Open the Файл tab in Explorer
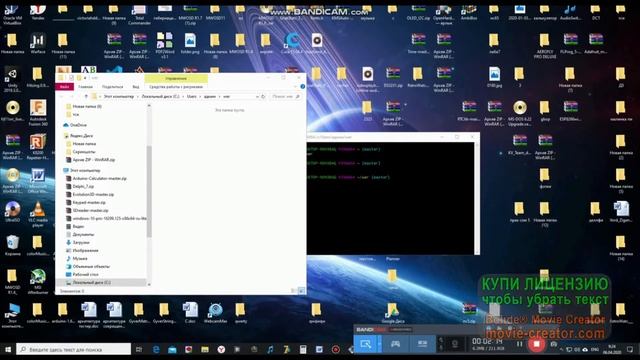The height and width of the screenshot is (360, 640). click(64, 87)
